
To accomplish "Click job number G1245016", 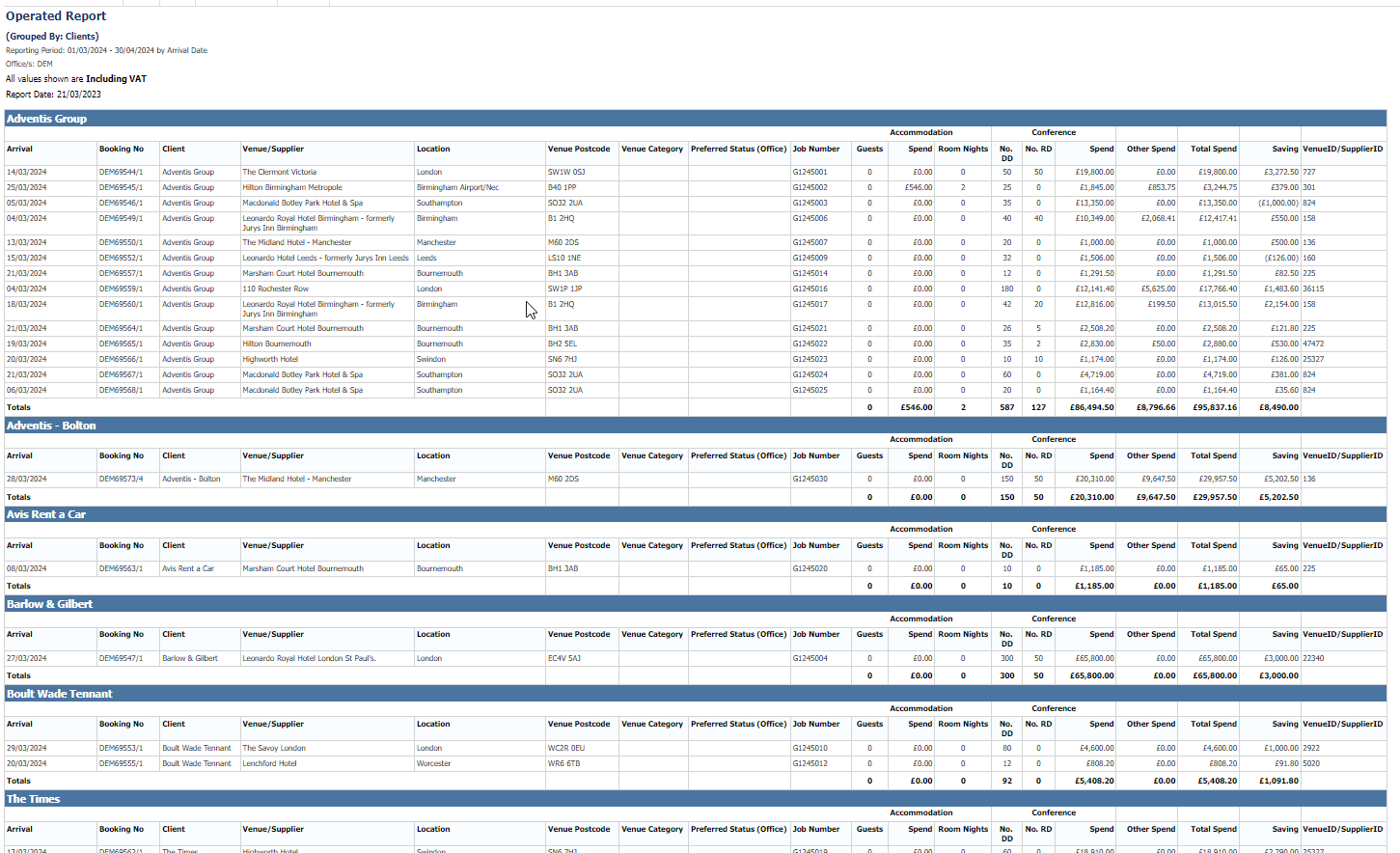I will (810, 289).
